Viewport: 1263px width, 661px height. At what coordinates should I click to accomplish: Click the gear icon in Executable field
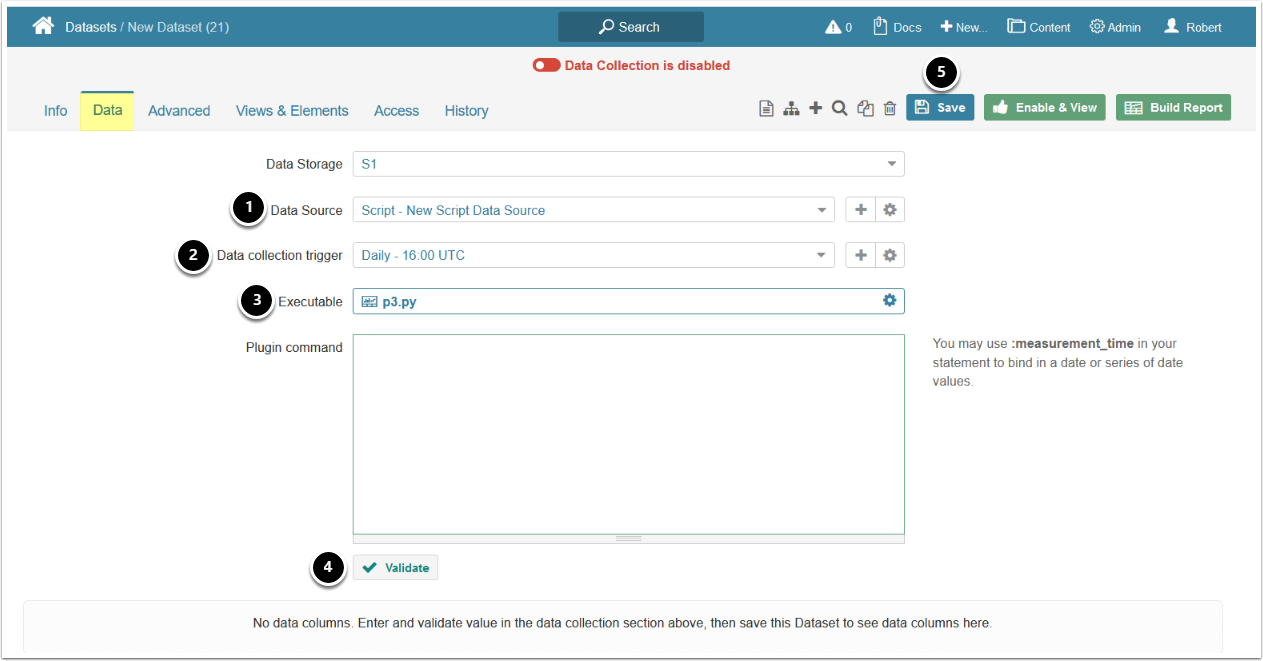click(x=889, y=300)
